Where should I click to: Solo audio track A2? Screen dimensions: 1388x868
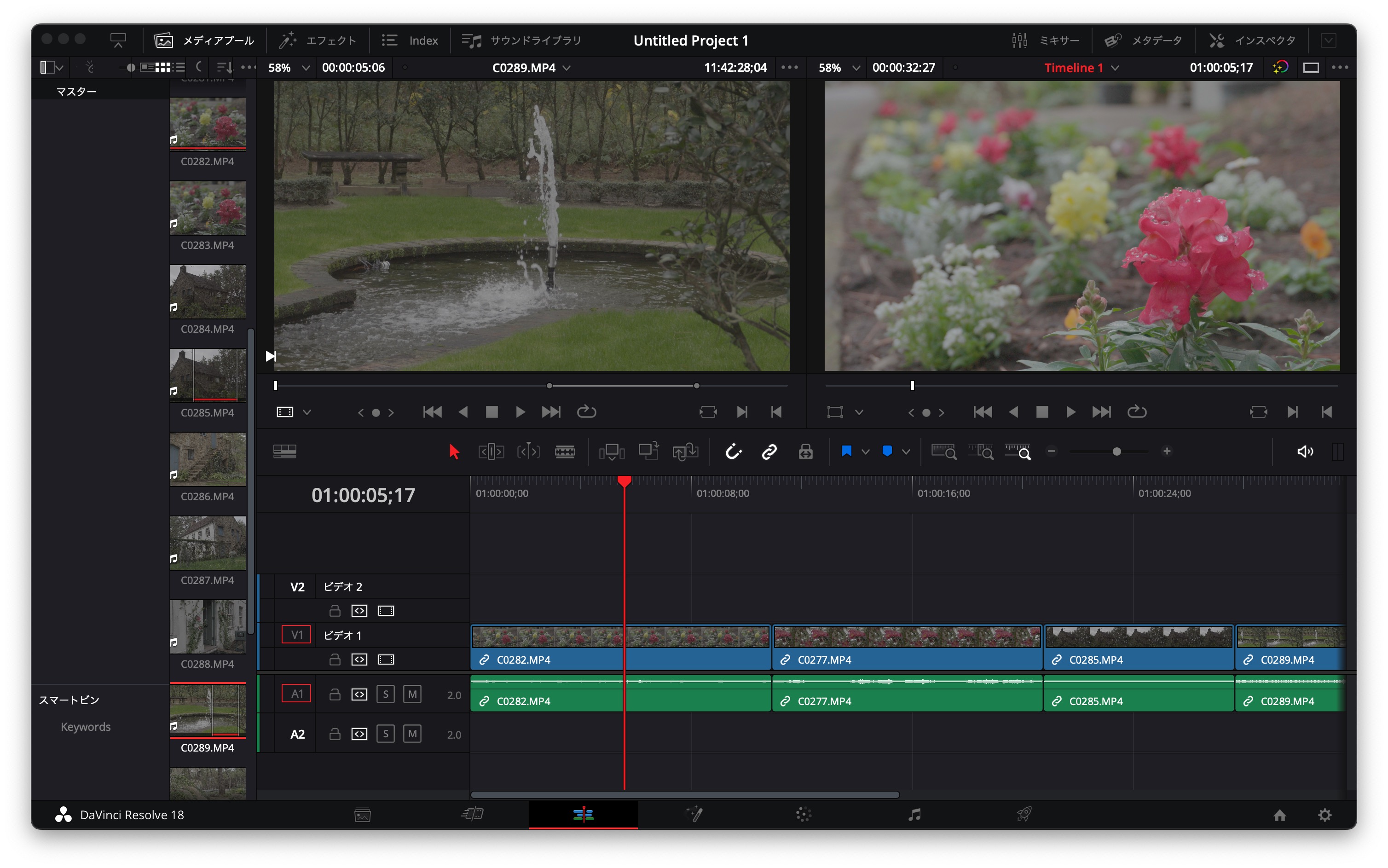coord(385,734)
